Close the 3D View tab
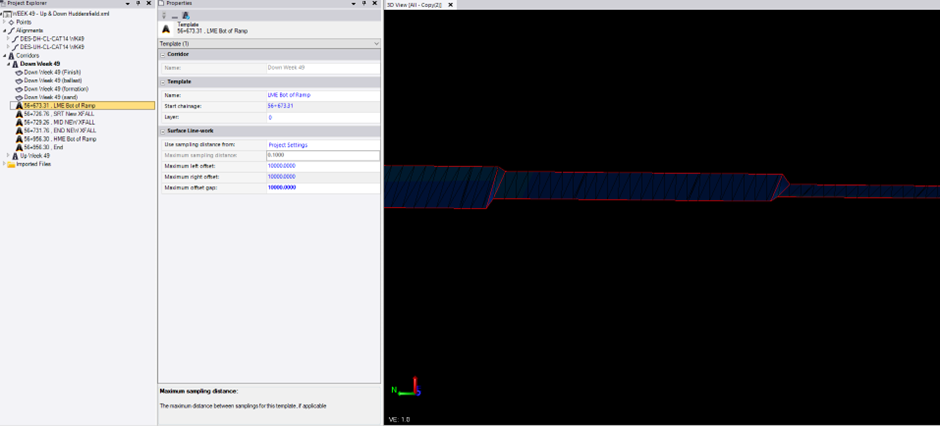The image size is (940, 426). pyautogui.click(x=451, y=5)
